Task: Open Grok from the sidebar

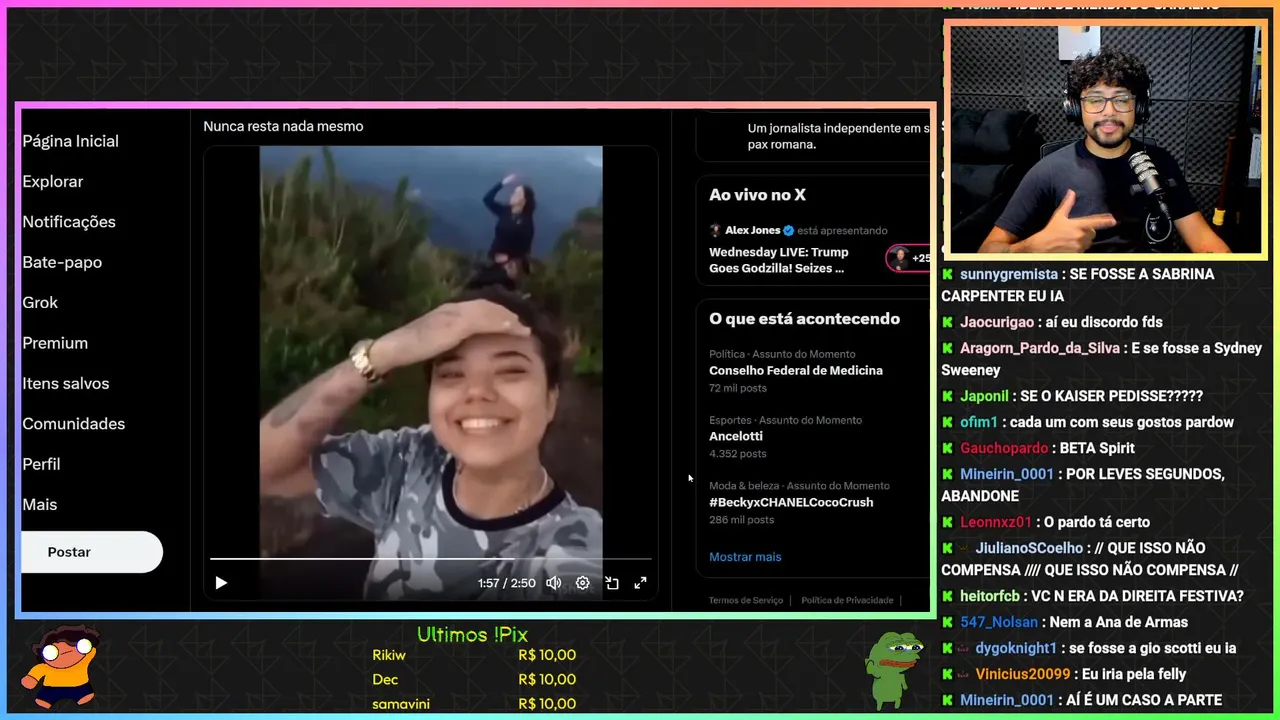Action: (40, 303)
